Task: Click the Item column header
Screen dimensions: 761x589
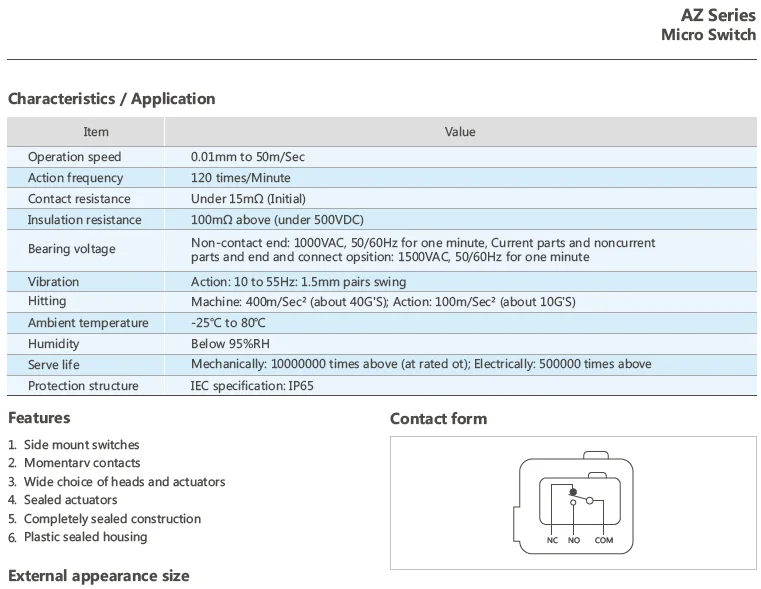Action: 96,132
